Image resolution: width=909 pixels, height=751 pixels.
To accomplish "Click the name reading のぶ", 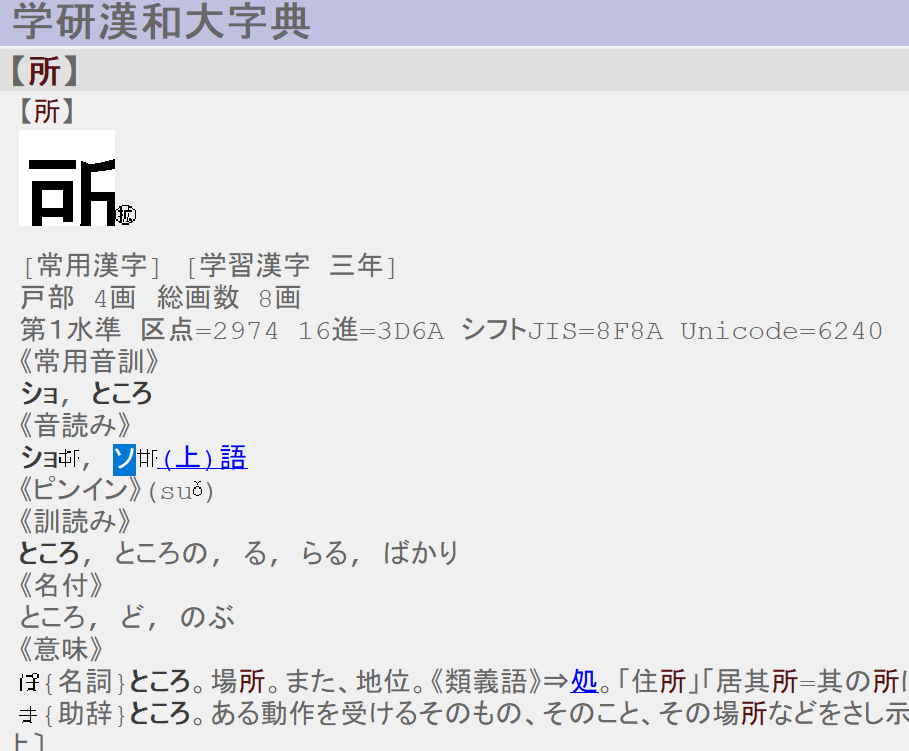I will click(208, 617).
